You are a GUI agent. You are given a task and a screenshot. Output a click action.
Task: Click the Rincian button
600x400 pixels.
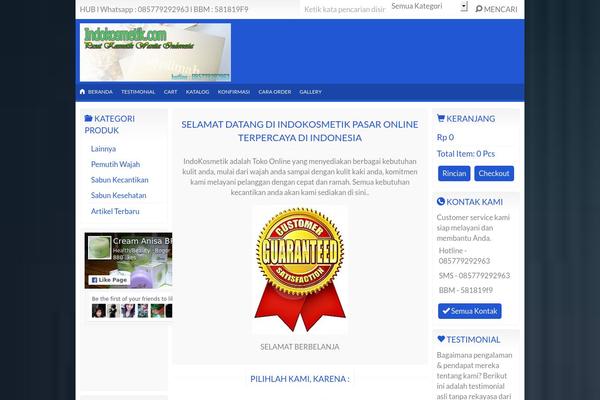tap(454, 173)
